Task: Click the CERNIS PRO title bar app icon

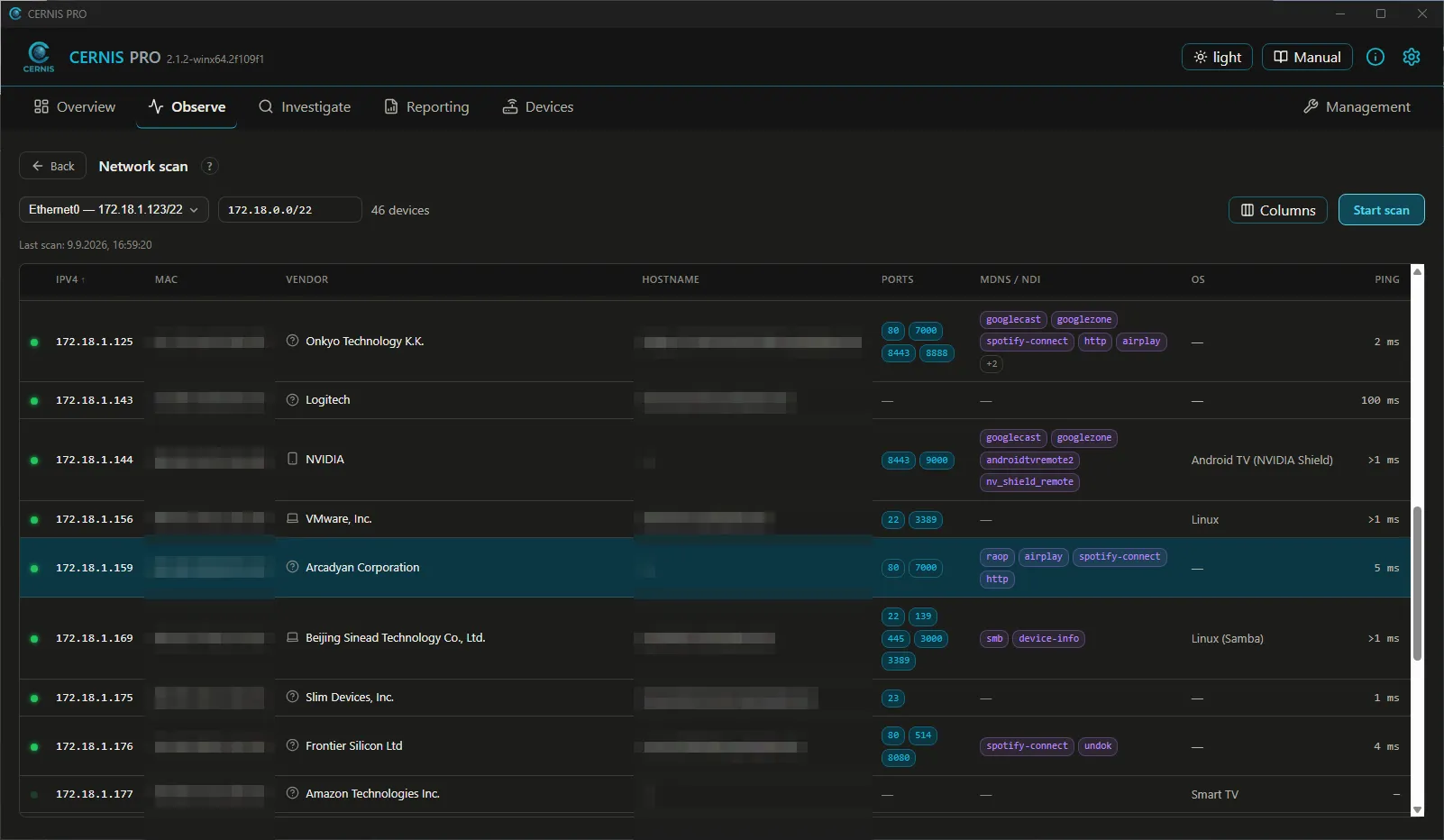Action: pyautogui.click(x=15, y=14)
